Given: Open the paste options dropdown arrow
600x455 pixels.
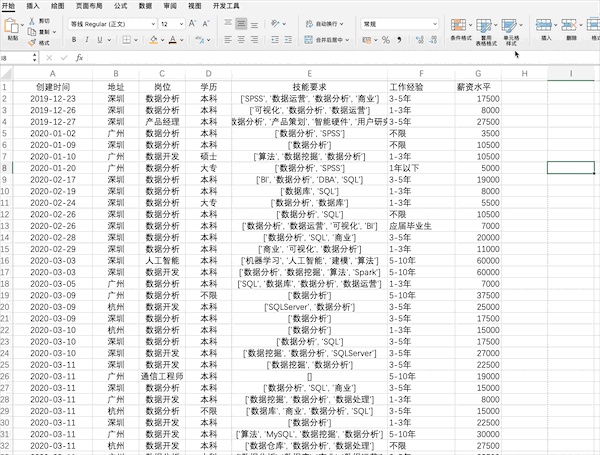Looking at the screenshot, I should 22,25.
